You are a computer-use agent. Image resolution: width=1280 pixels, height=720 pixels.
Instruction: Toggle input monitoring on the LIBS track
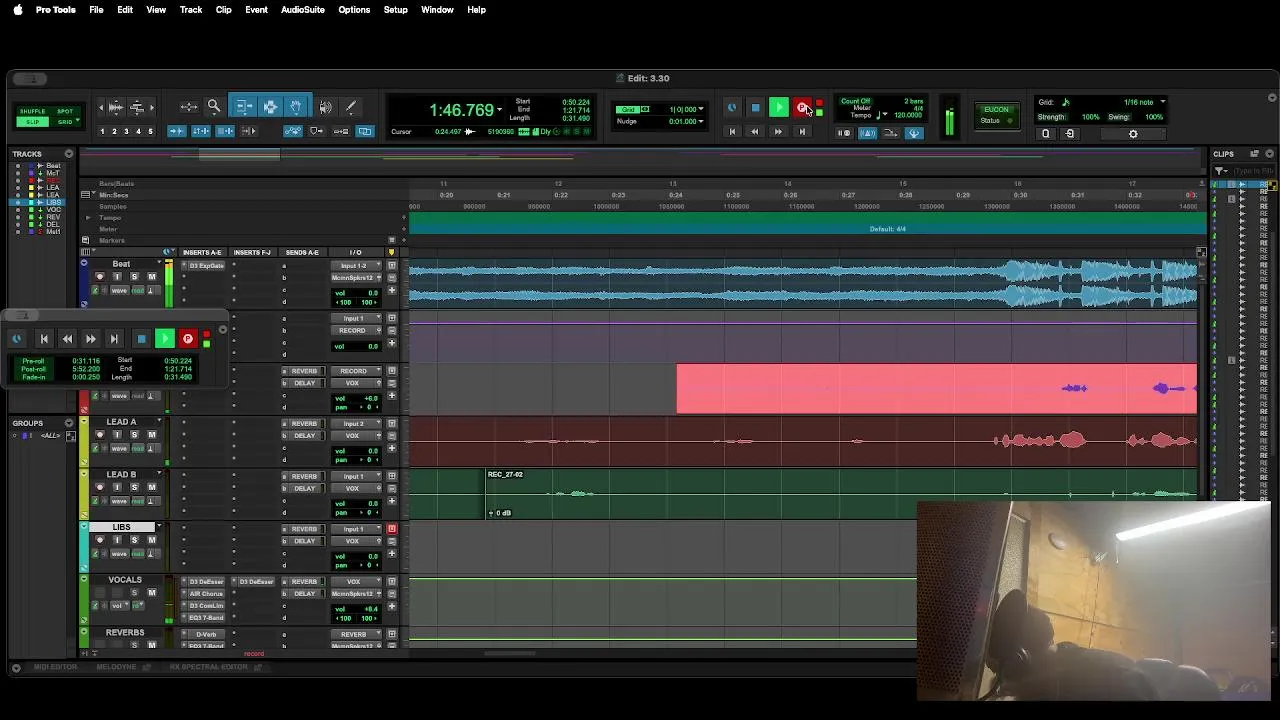[x=117, y=540]
